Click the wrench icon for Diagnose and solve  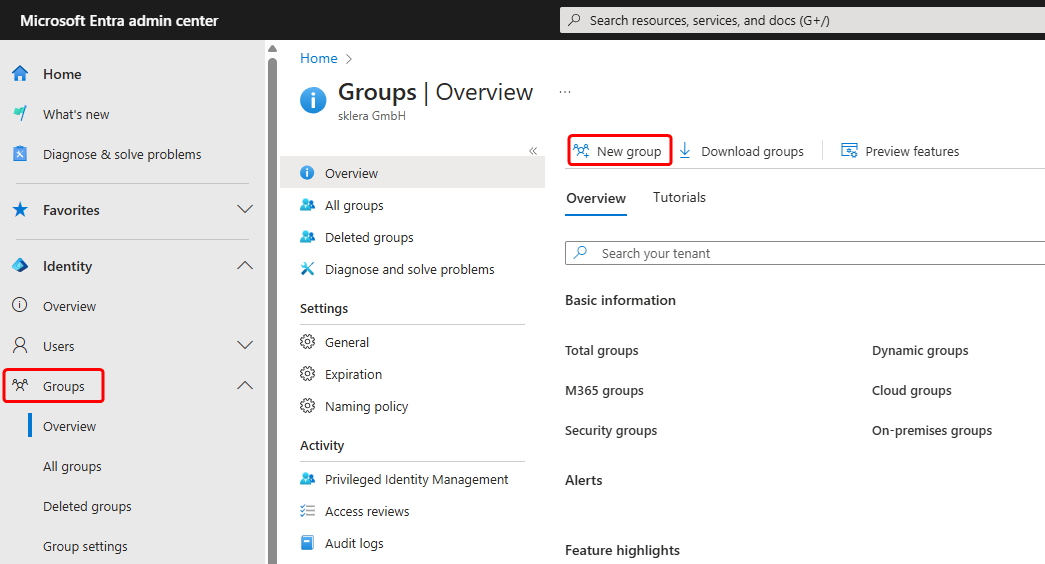pos(307,269)
